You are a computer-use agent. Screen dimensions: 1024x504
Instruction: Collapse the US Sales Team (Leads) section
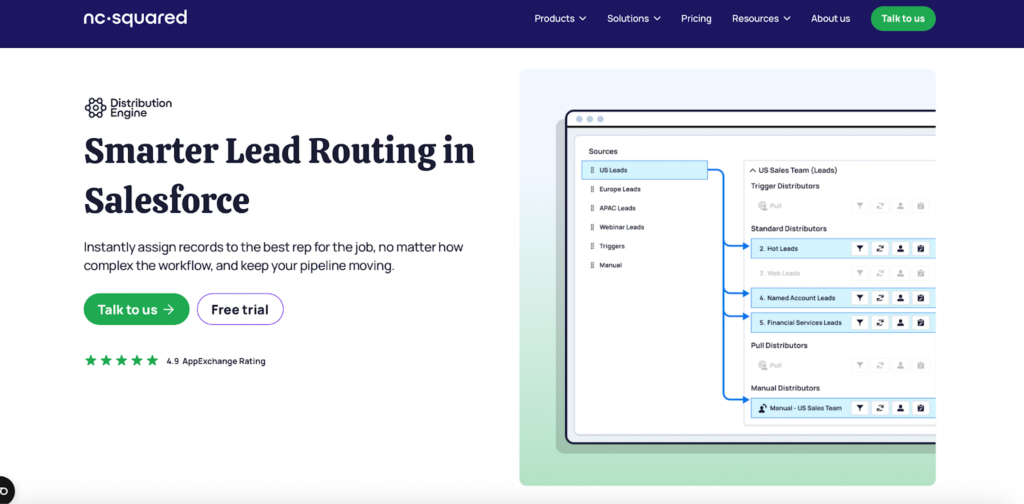[753, 170]
